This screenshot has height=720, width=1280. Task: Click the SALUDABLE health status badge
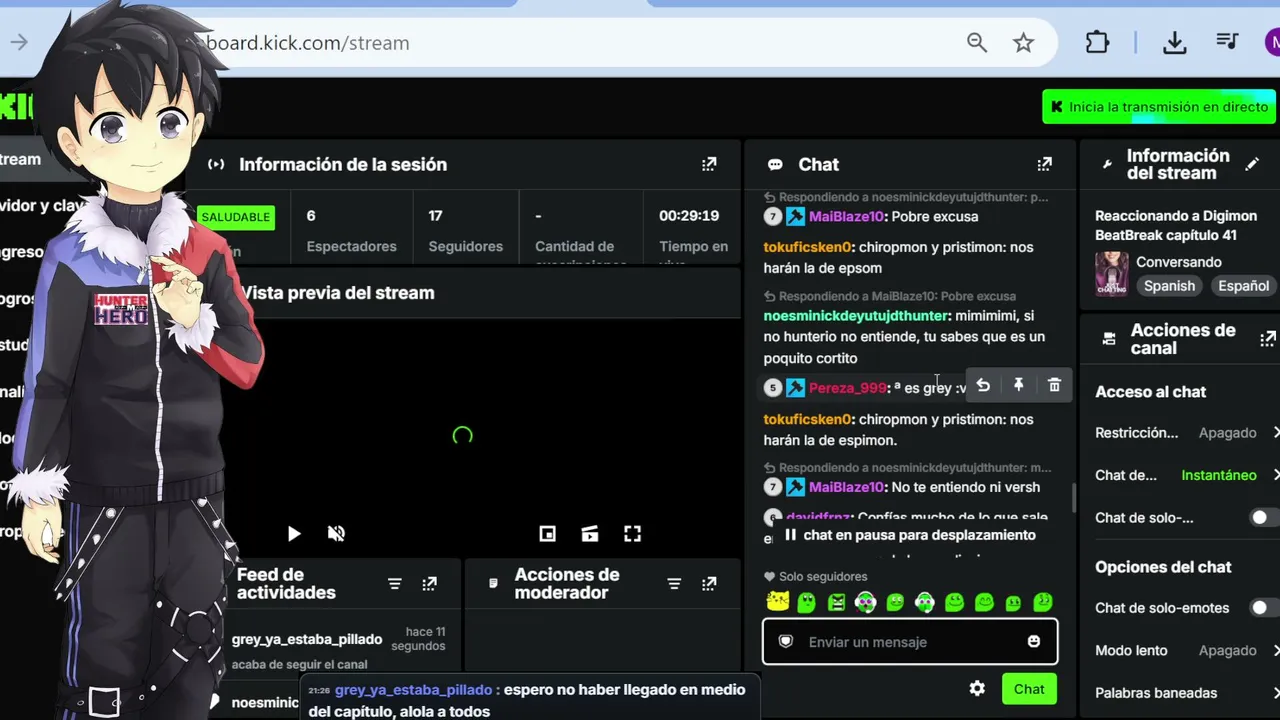tap(236, 217)
